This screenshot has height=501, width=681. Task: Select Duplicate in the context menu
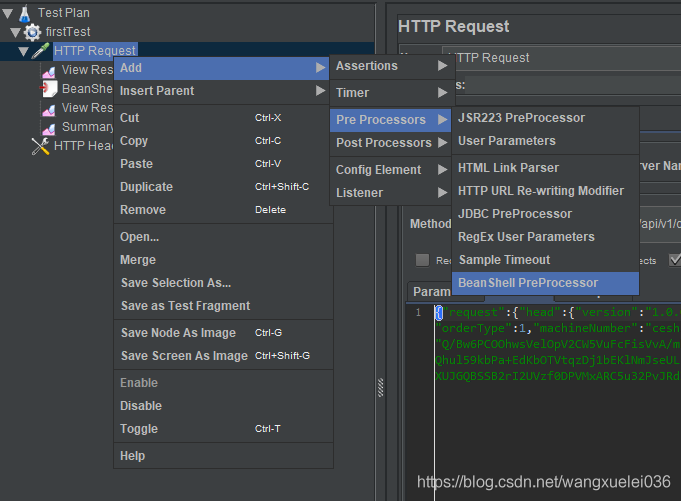click(x=146, y=187)
